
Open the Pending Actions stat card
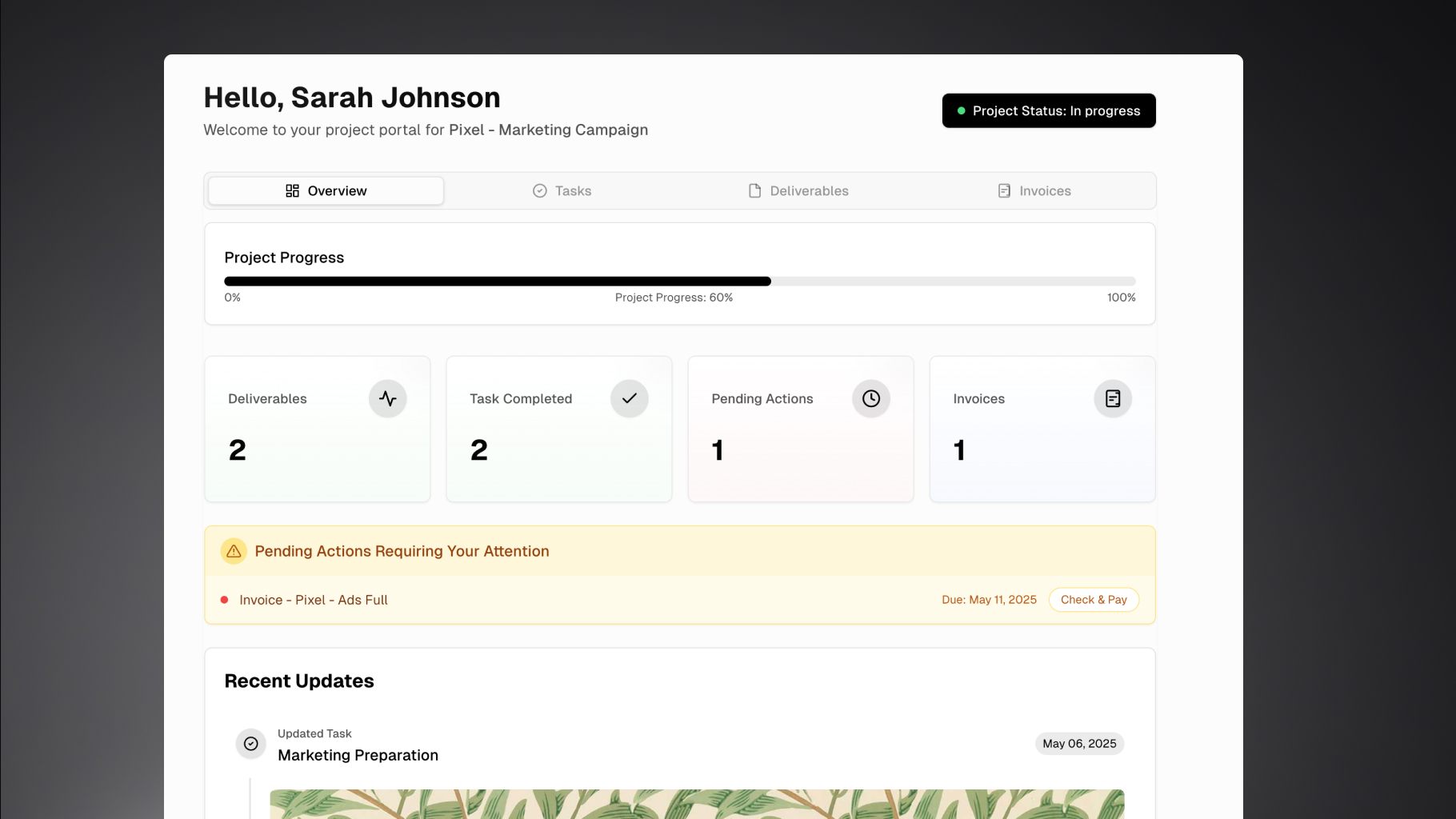[801, 429]
